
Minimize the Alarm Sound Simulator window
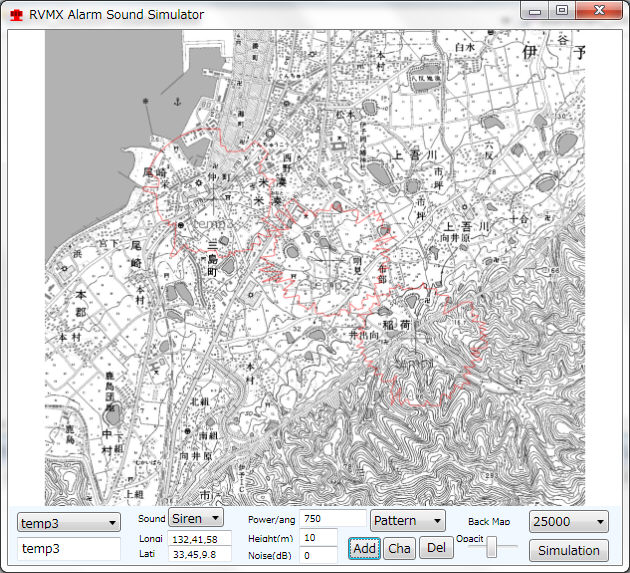pos(537,11)
